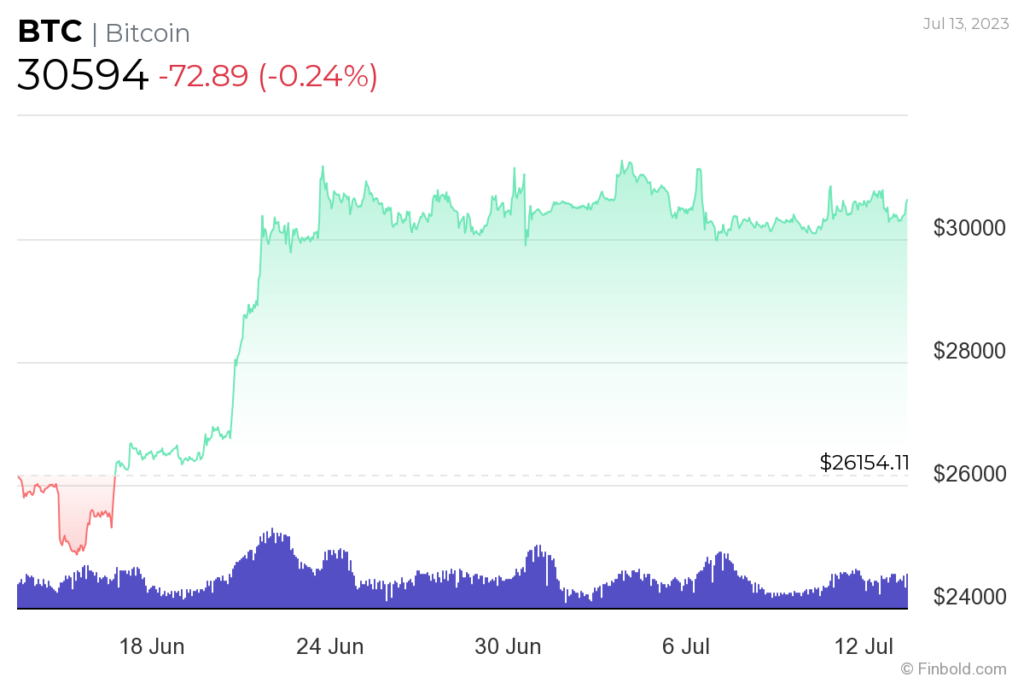The image size is (1024, 683).
Task: Click the (-0.24%) percentage change
Action: [318, 76]
